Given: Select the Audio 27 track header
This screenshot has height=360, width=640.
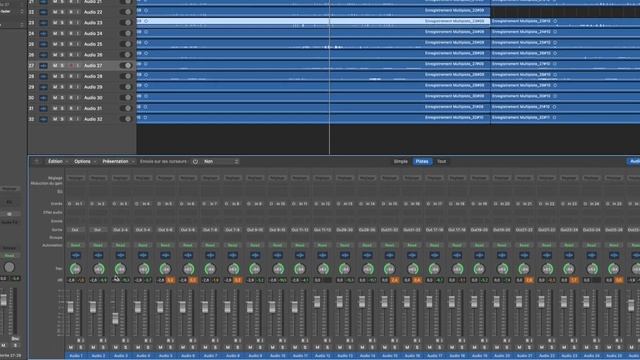Looking at the screenshot, I should (82, 66).
